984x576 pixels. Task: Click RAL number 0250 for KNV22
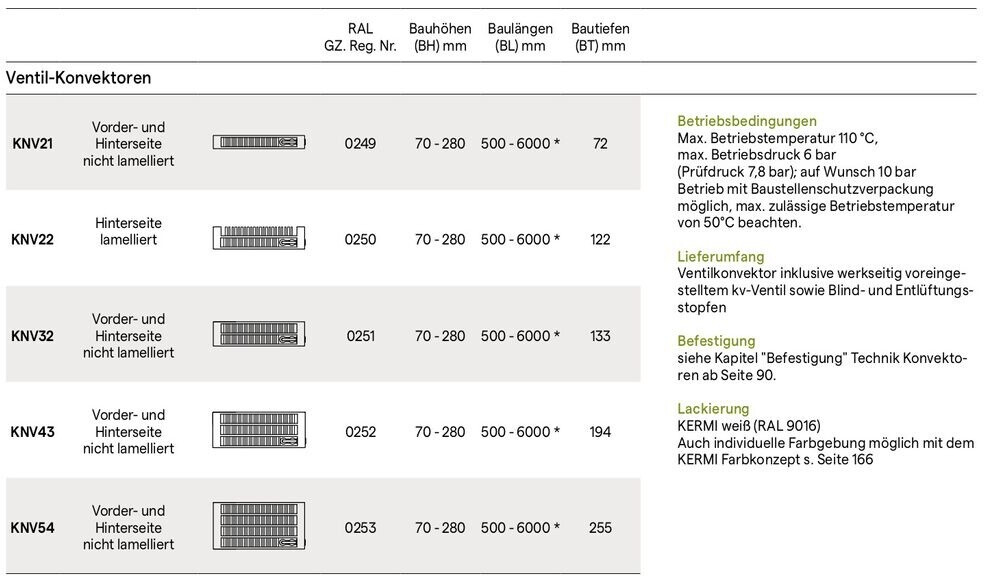360,240
